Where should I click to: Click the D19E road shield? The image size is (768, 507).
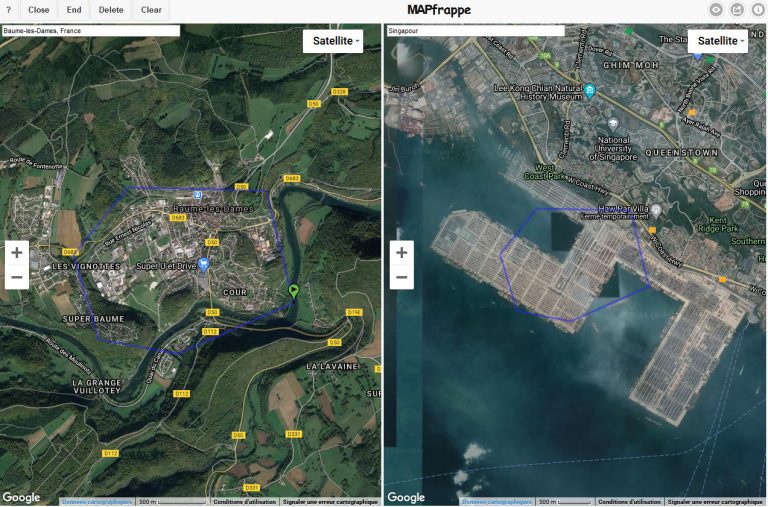click(x=354, y=312)
